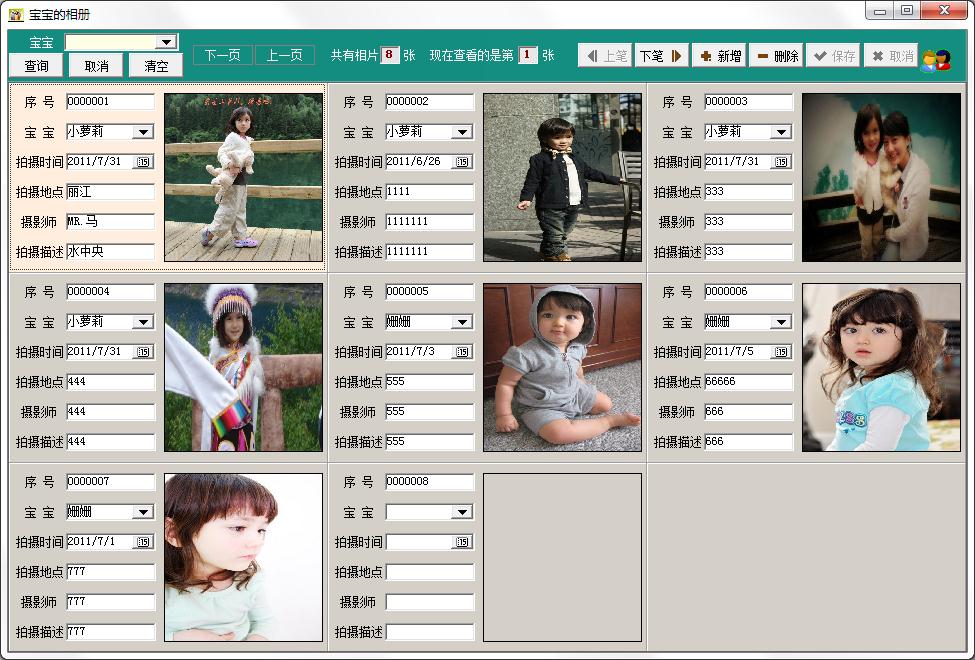
Task: Expand 宝宝 dropdown in record 0000006
Action: (x=780, y=322)
